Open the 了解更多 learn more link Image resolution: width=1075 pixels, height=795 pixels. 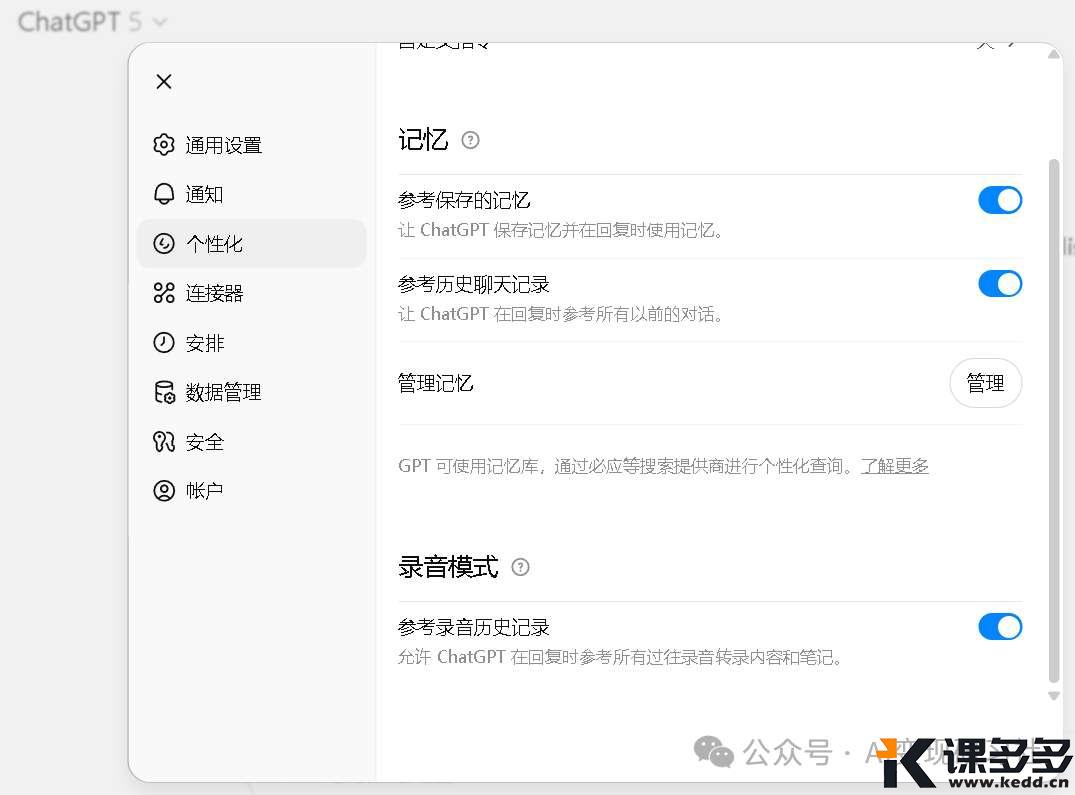[x=895, y=466]
